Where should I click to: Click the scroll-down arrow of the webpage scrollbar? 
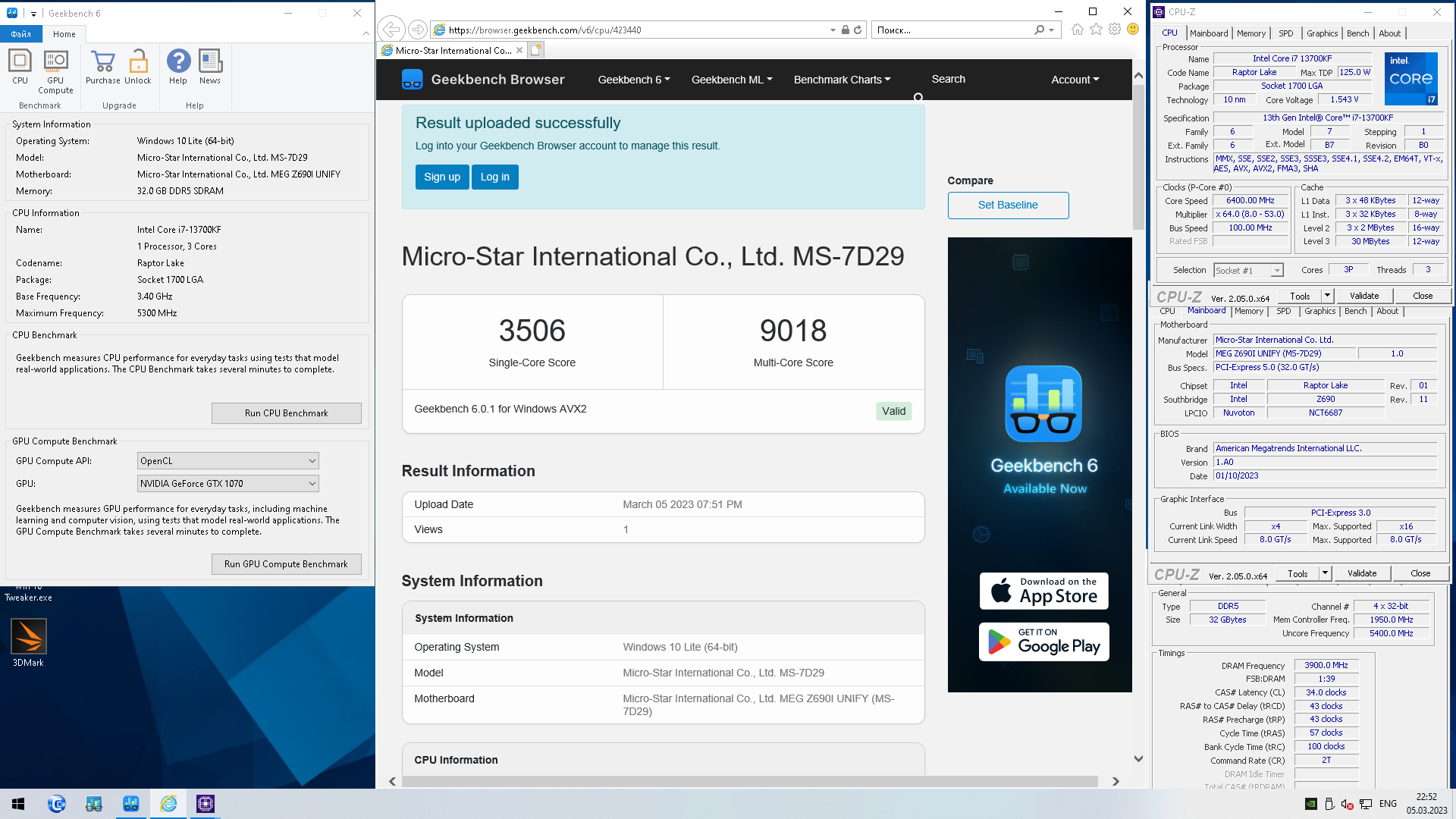[x=1138, y=758]
